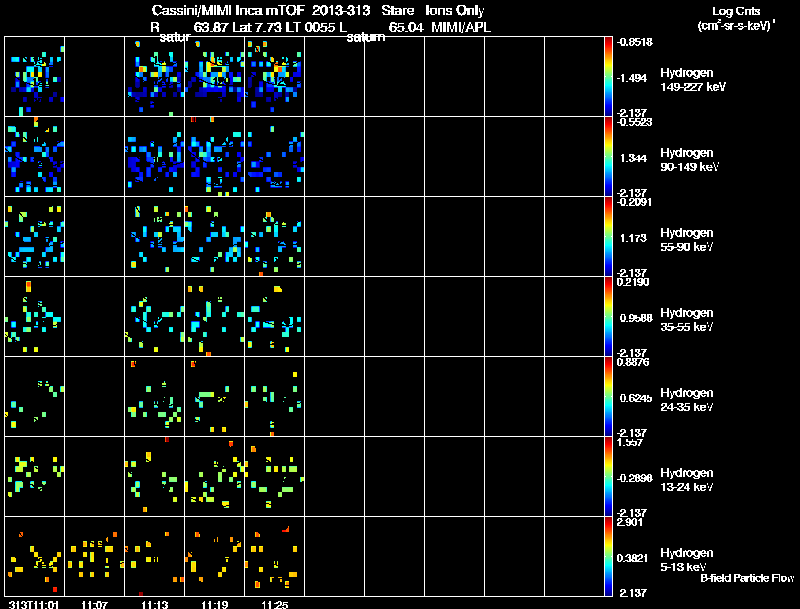The width and height of the screenshot is (800, 609).
Task: Inspect the 13-24 keV panel at 313T11:01
Action: coord(35,477)
